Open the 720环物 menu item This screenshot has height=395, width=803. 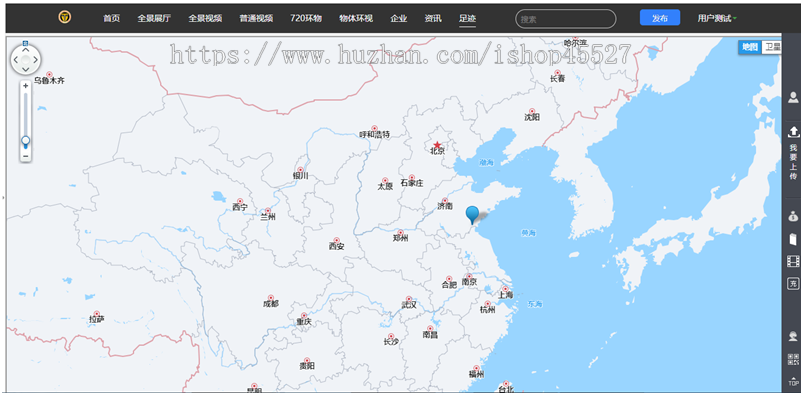click(306, 18)
